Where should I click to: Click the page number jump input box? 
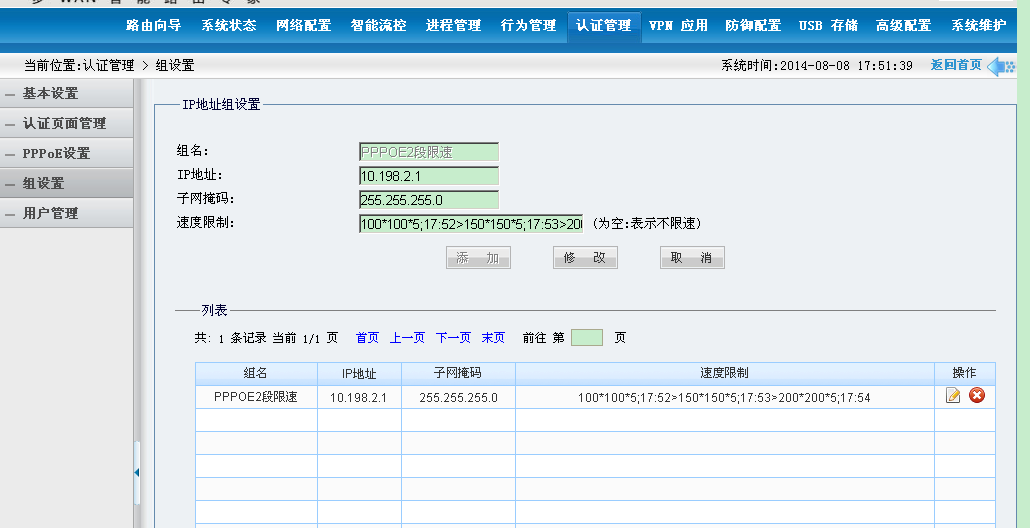click(x=586, y=338)
